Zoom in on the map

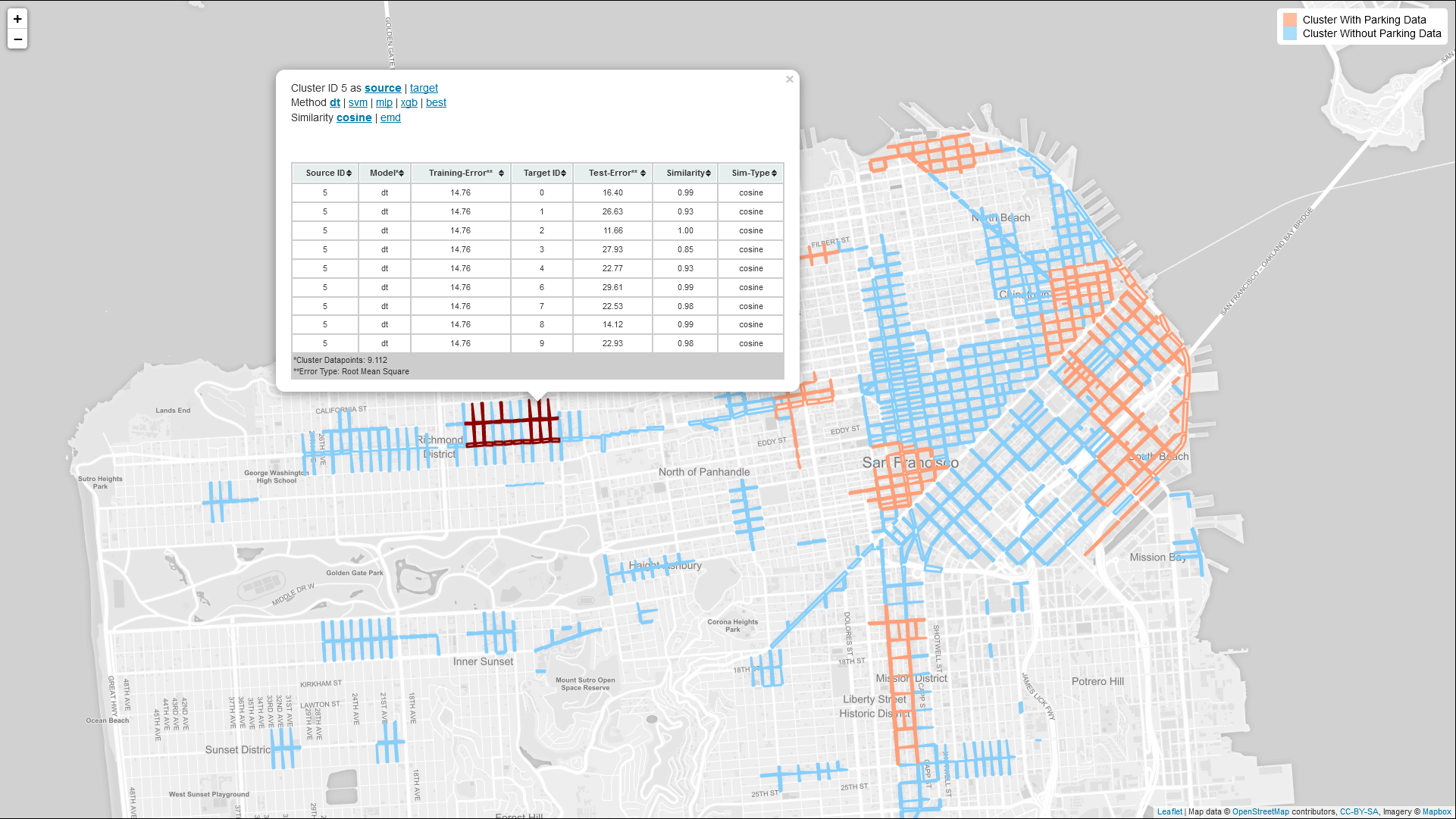17,19
